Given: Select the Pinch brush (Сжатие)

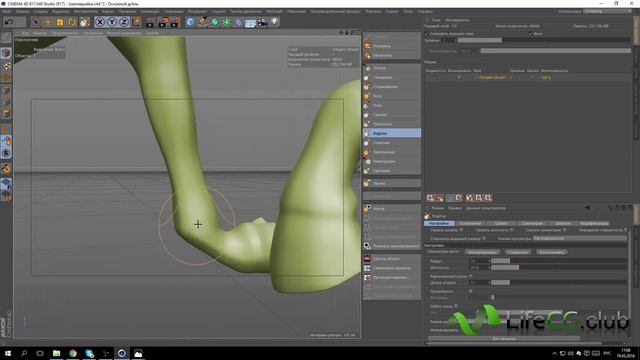Looking at the screenshot, I should pyautogui.click(x=392, y=115).
